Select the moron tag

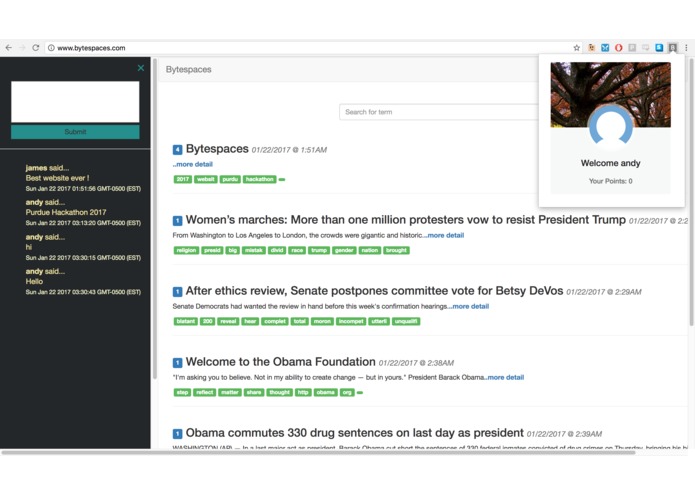pos(322,321)
